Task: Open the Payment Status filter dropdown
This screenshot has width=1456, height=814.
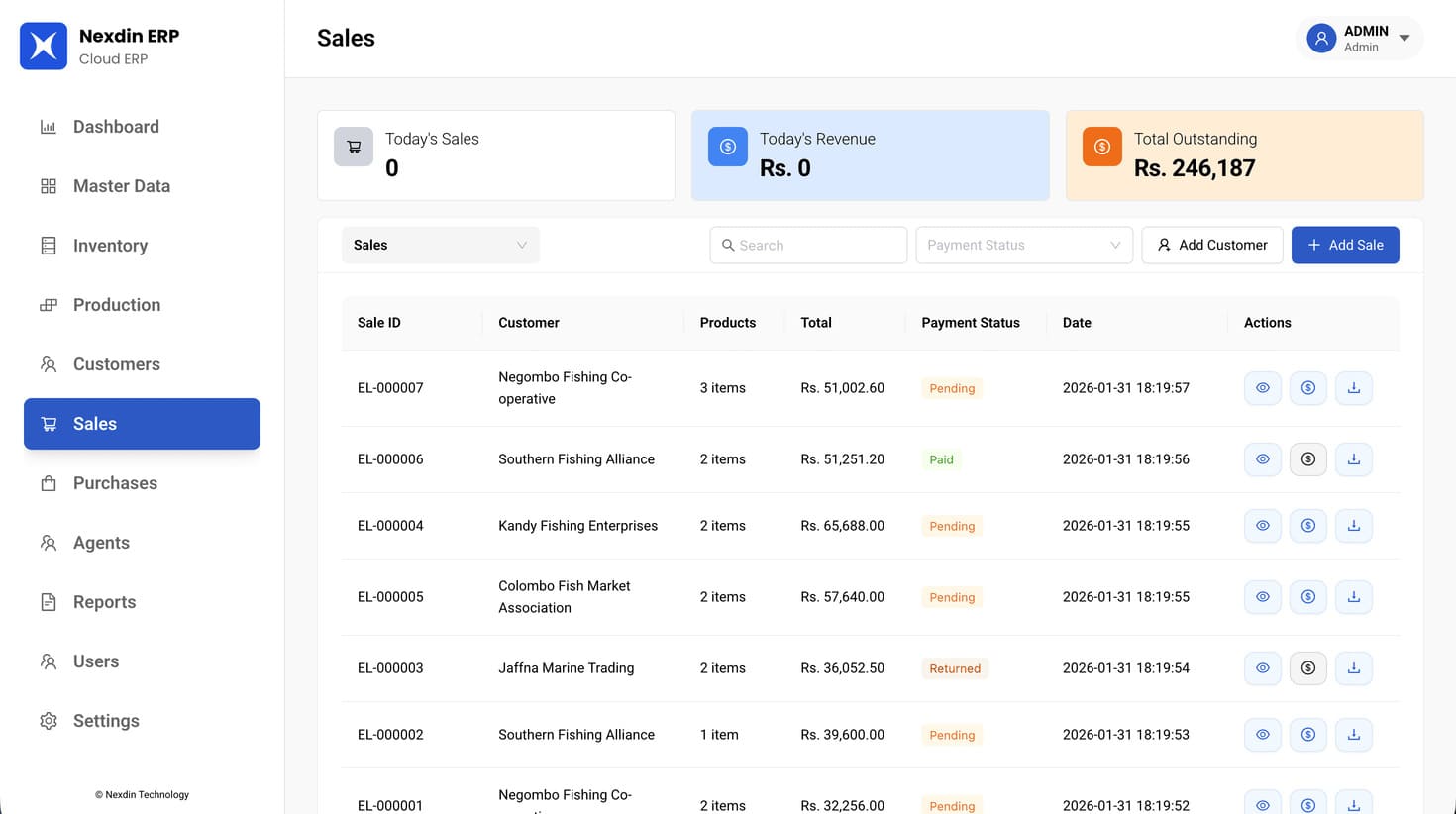Action: 1023,245
